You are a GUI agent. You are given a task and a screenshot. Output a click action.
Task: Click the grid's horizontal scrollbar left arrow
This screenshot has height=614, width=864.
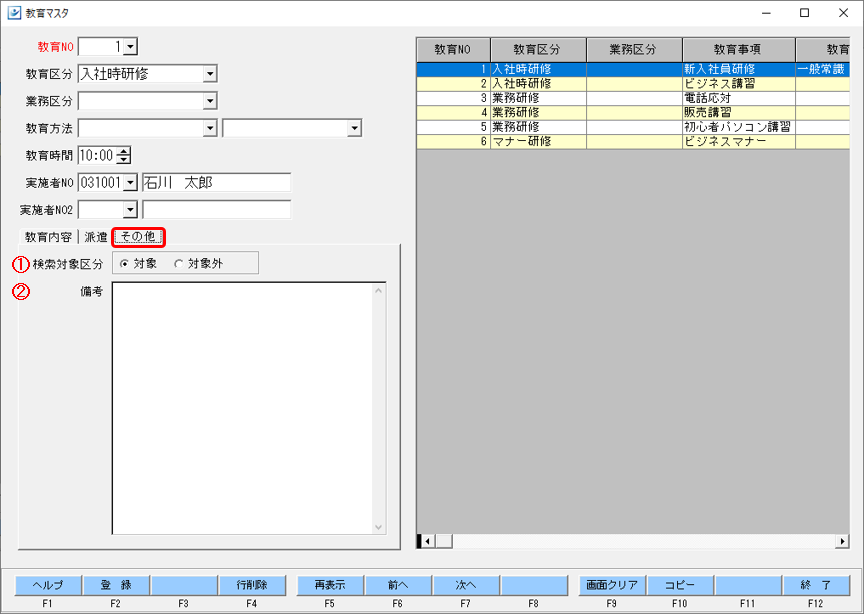(x=429, y=541)
